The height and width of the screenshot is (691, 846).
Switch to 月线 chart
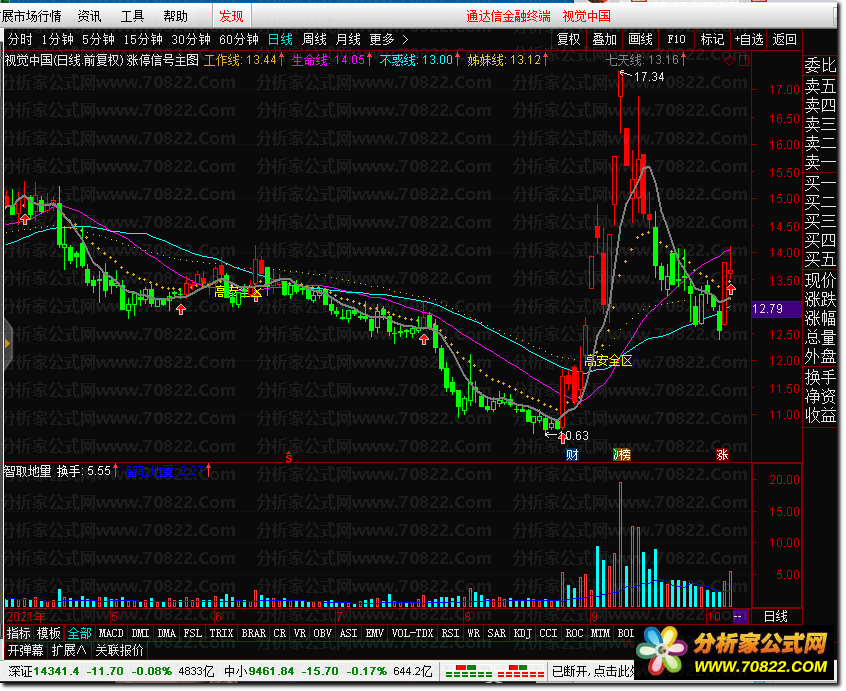tap(348, 39)
